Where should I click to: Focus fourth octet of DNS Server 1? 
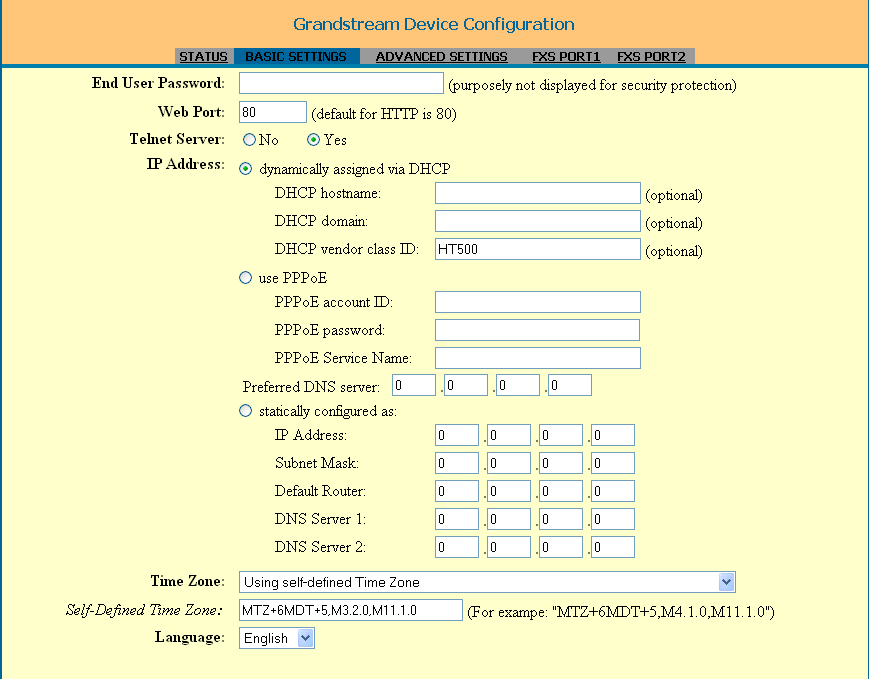(x=613, y=519)
